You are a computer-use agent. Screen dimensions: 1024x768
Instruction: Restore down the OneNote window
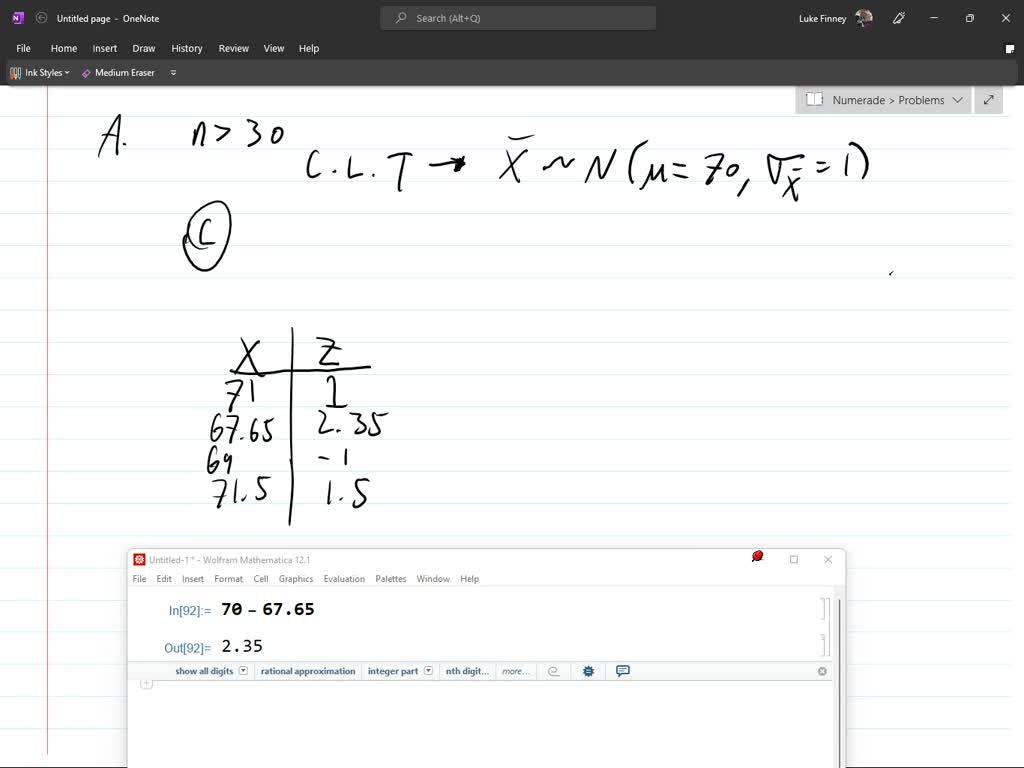click(970, 18)
